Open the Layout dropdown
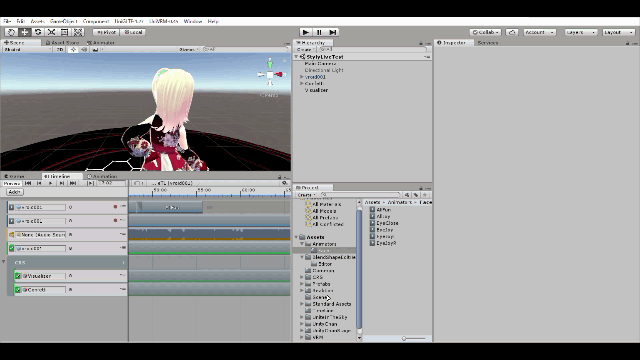Screen dimensions: 640x360 (x=618, y=32)
